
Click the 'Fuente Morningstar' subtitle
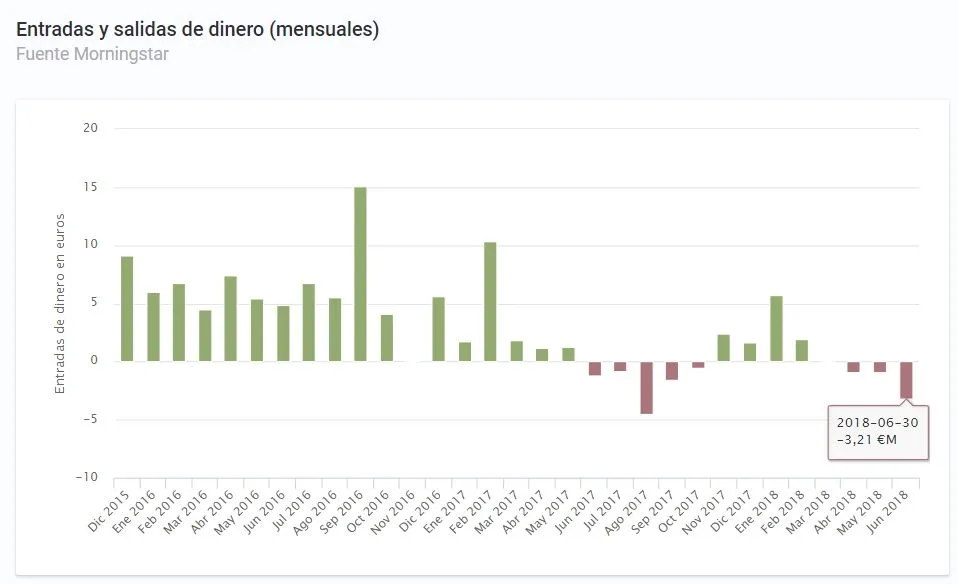(x=92, y=54)
